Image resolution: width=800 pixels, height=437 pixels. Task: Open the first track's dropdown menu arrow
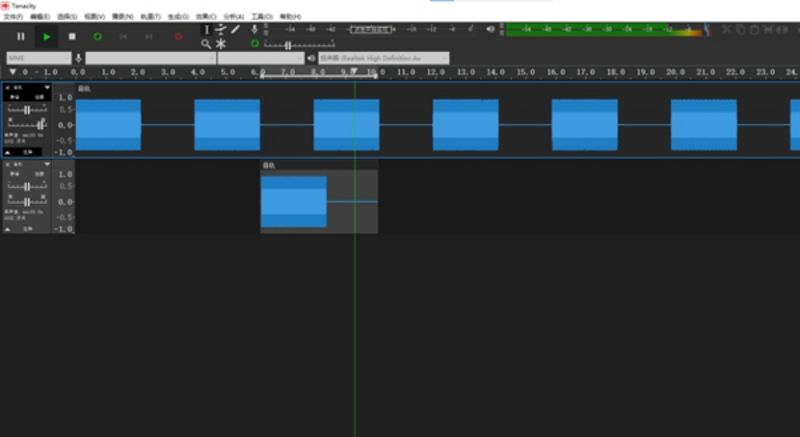click(47, 88)
